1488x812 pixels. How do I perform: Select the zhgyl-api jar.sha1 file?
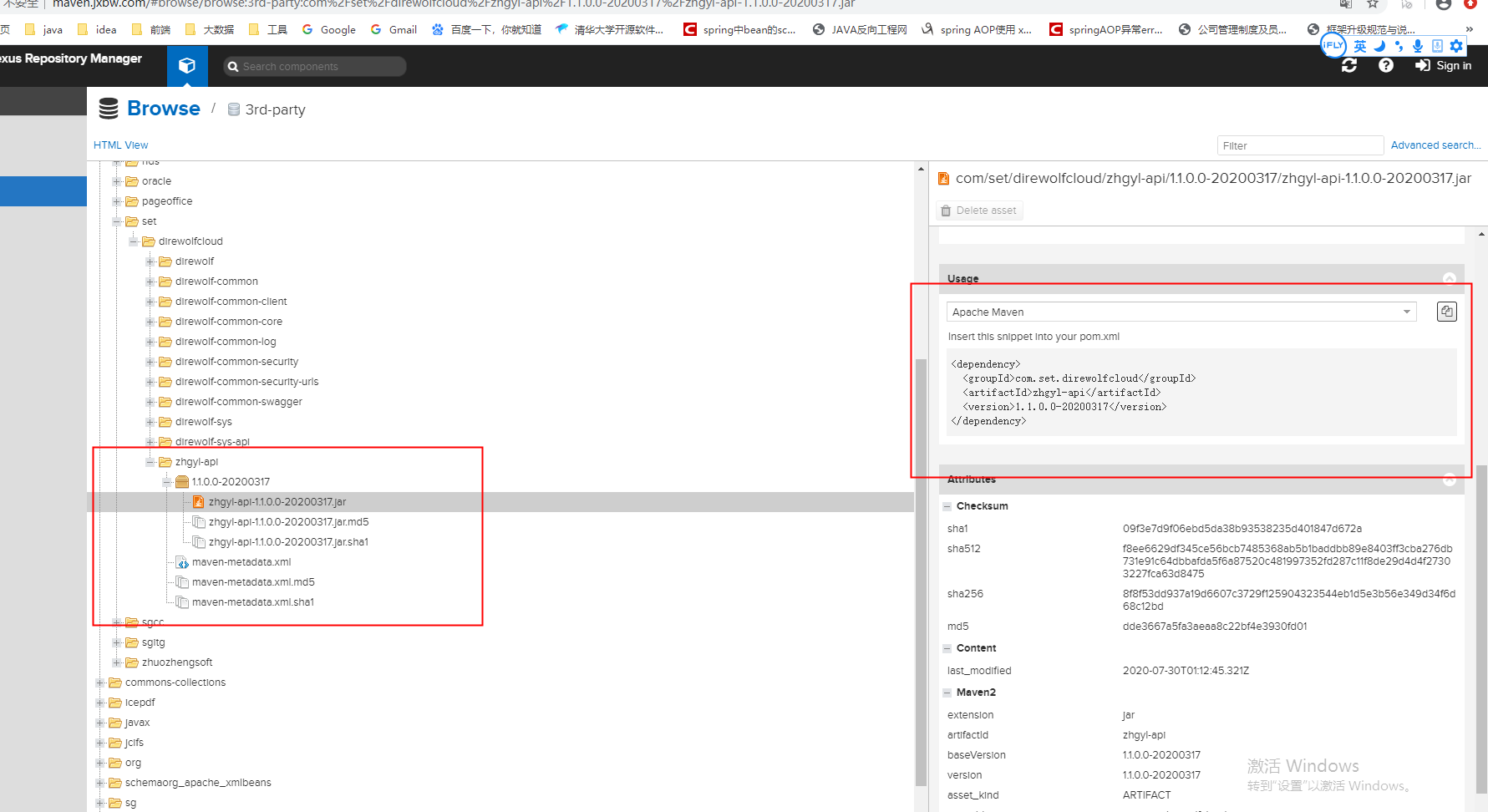tap(288, 542)
